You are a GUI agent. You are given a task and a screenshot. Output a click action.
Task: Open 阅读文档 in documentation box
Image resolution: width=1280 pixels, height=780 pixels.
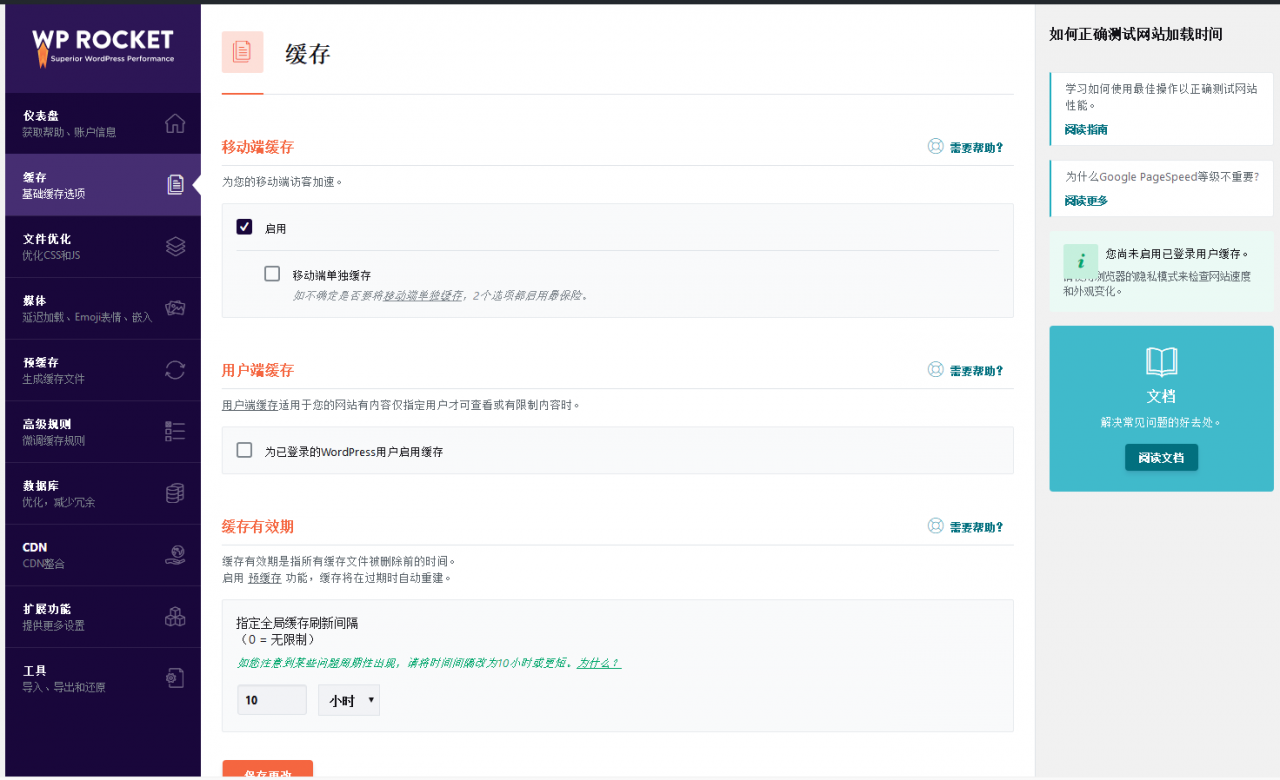[1161, 457]
